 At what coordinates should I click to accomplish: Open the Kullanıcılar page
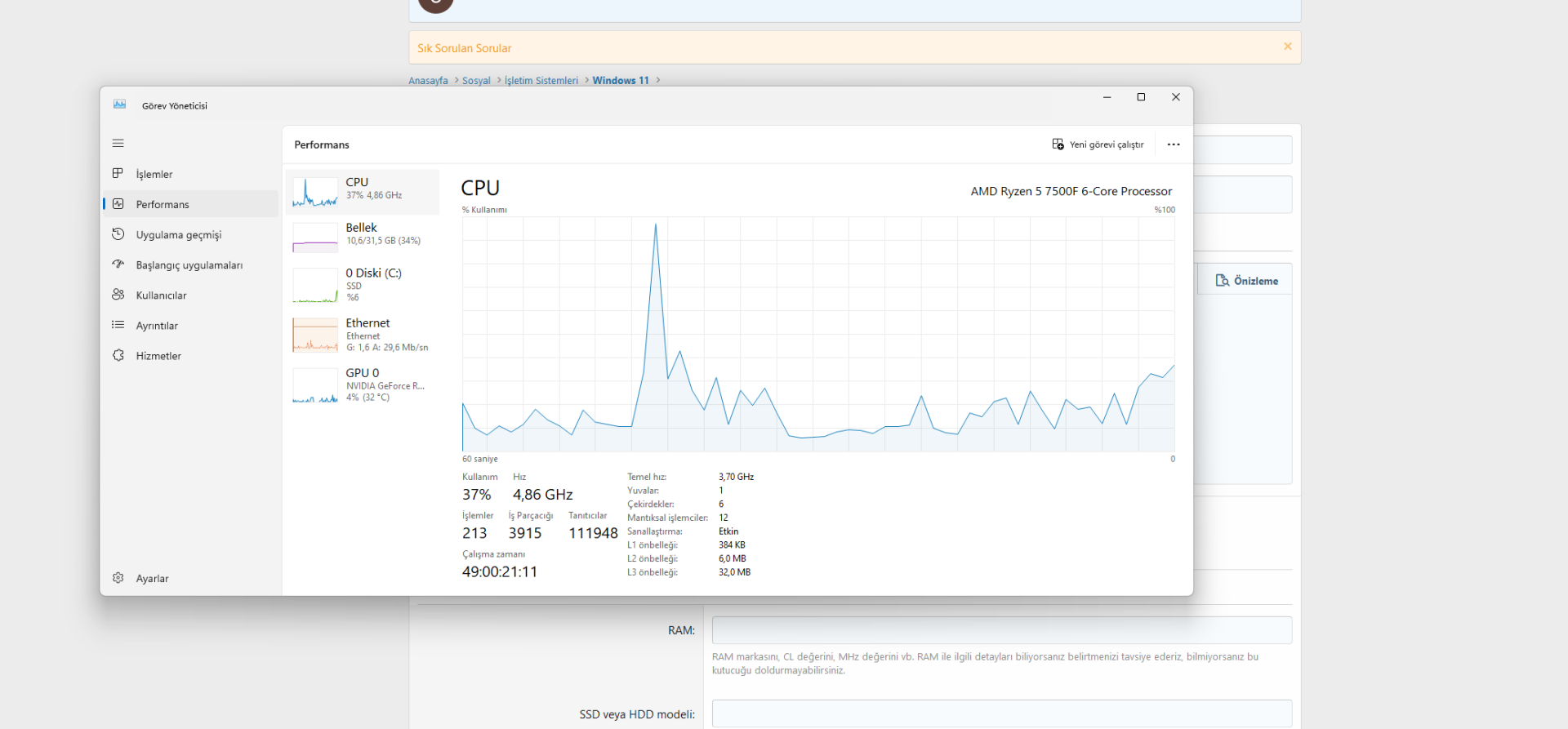click(x=190, y=295)
